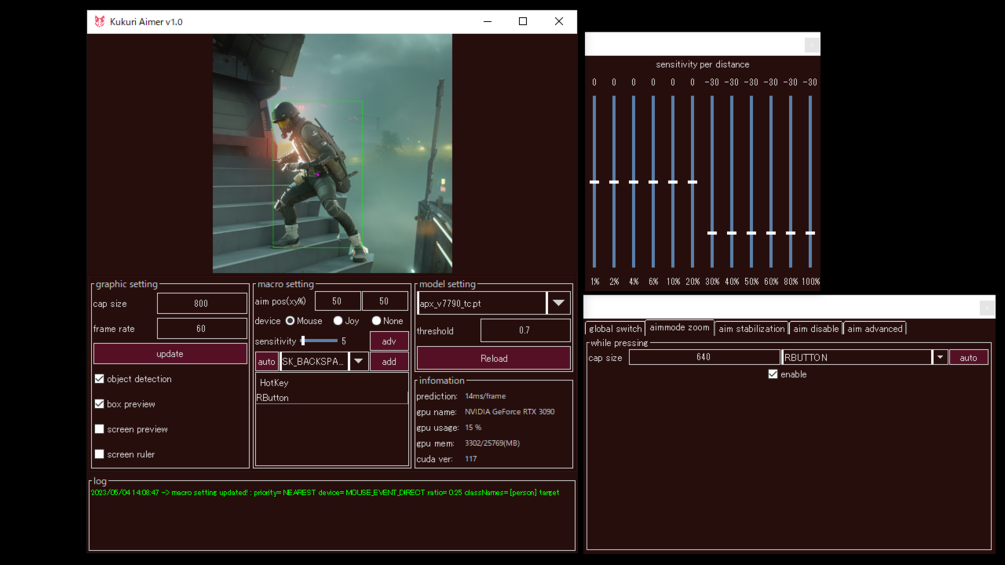
Task: Click the adv sensitivity button
Action: [389, 341]
